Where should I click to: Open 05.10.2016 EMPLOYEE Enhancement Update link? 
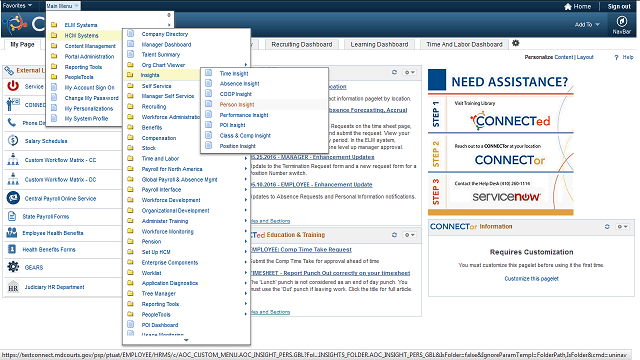(311, 184)
